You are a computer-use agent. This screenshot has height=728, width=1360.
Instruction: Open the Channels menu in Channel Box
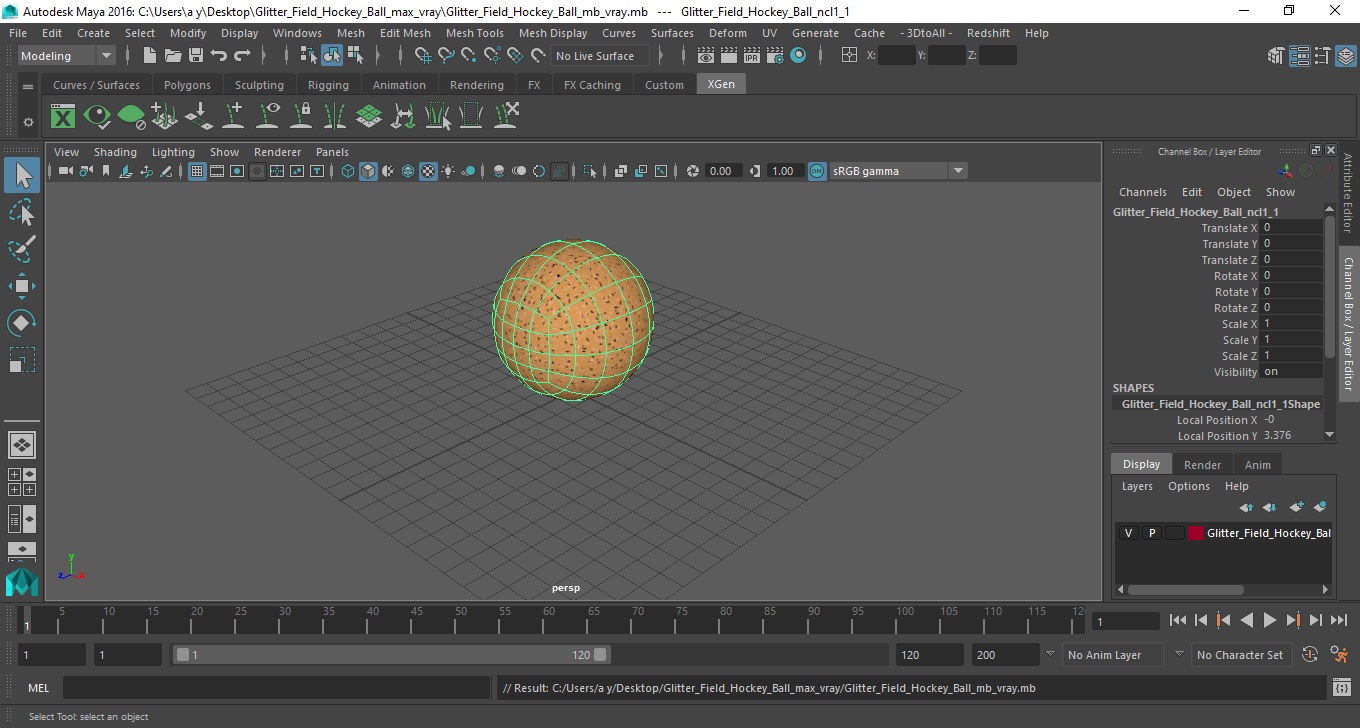1142,192
